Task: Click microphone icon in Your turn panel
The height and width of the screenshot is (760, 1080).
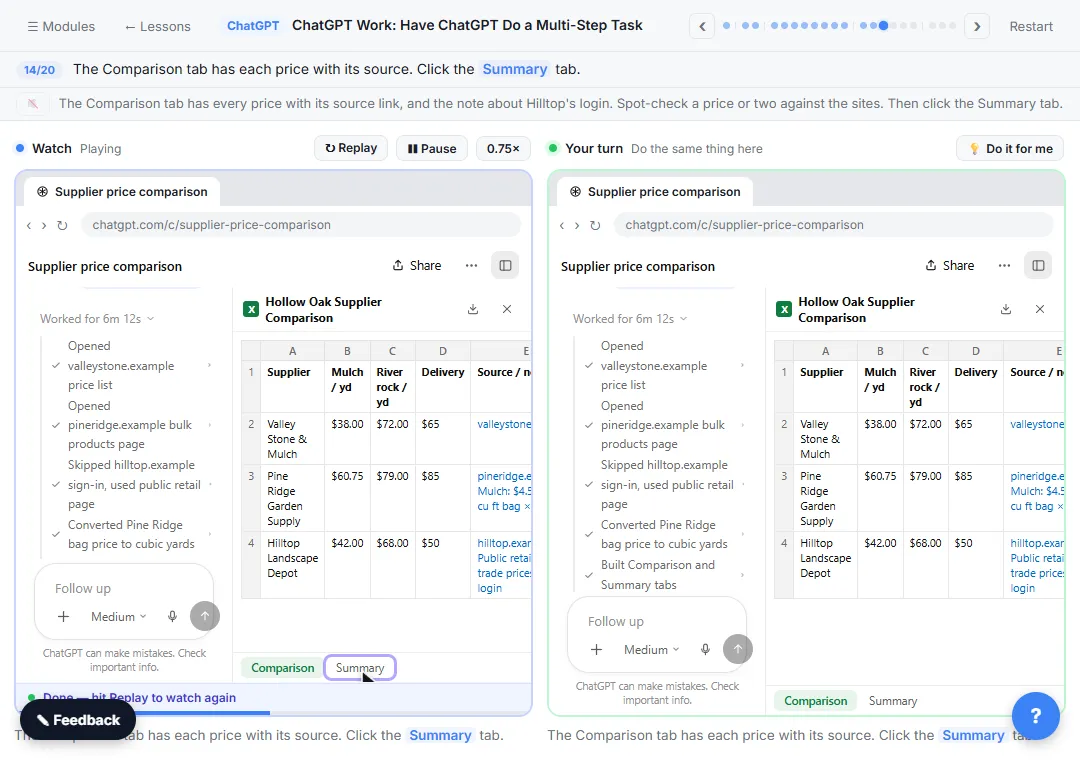Action: coord(705,650)
